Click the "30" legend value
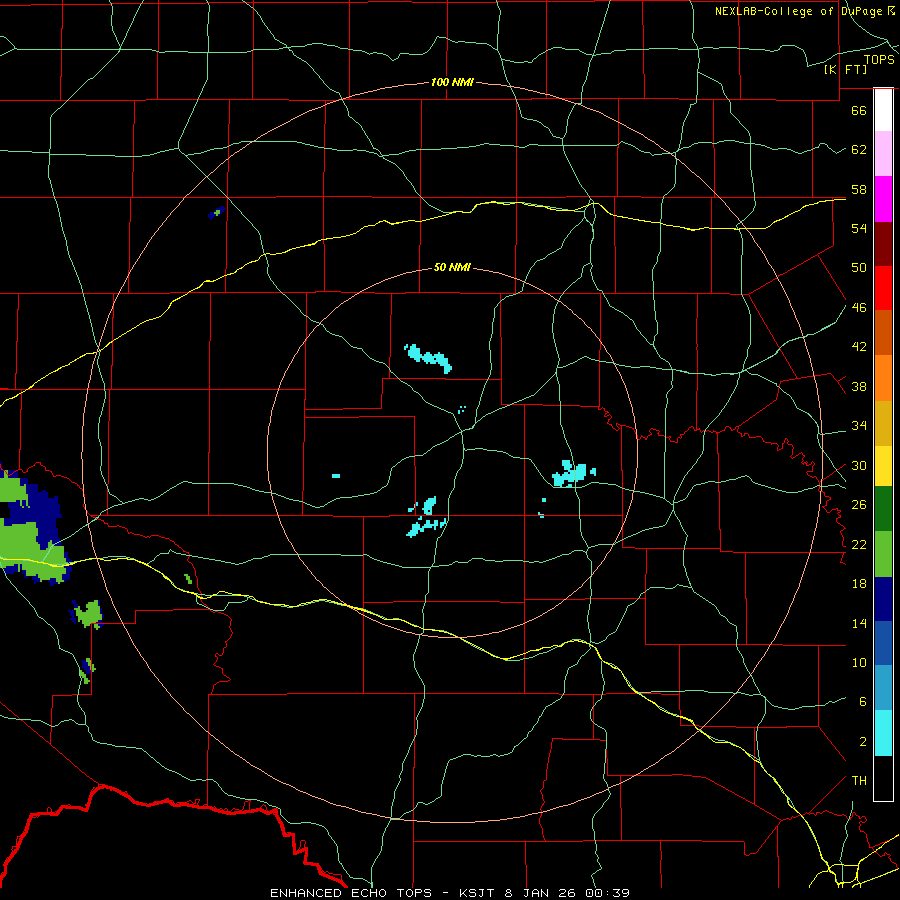The width and height of the screenshot is (900, 900). [859, 465]
